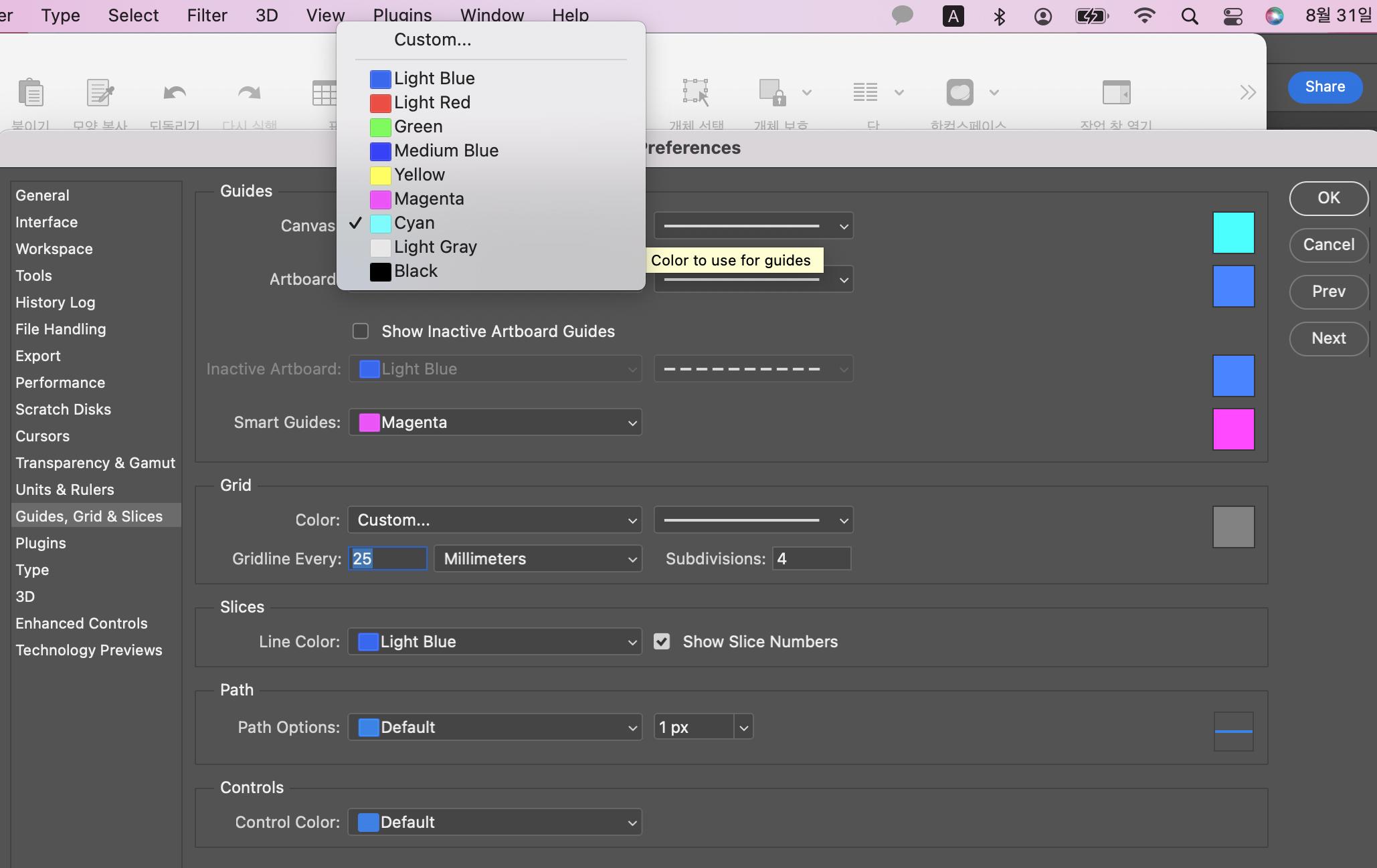Viewport: 1377px width, 868px height.
Task: Click the gray Grid color swatch
Action: point(1233,527)
